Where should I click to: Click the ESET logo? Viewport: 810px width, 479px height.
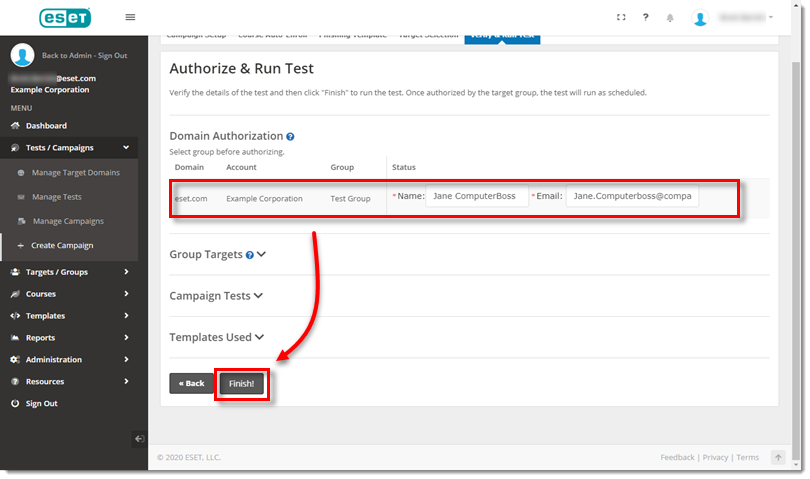pyautogui.click(x=64, y=18)
